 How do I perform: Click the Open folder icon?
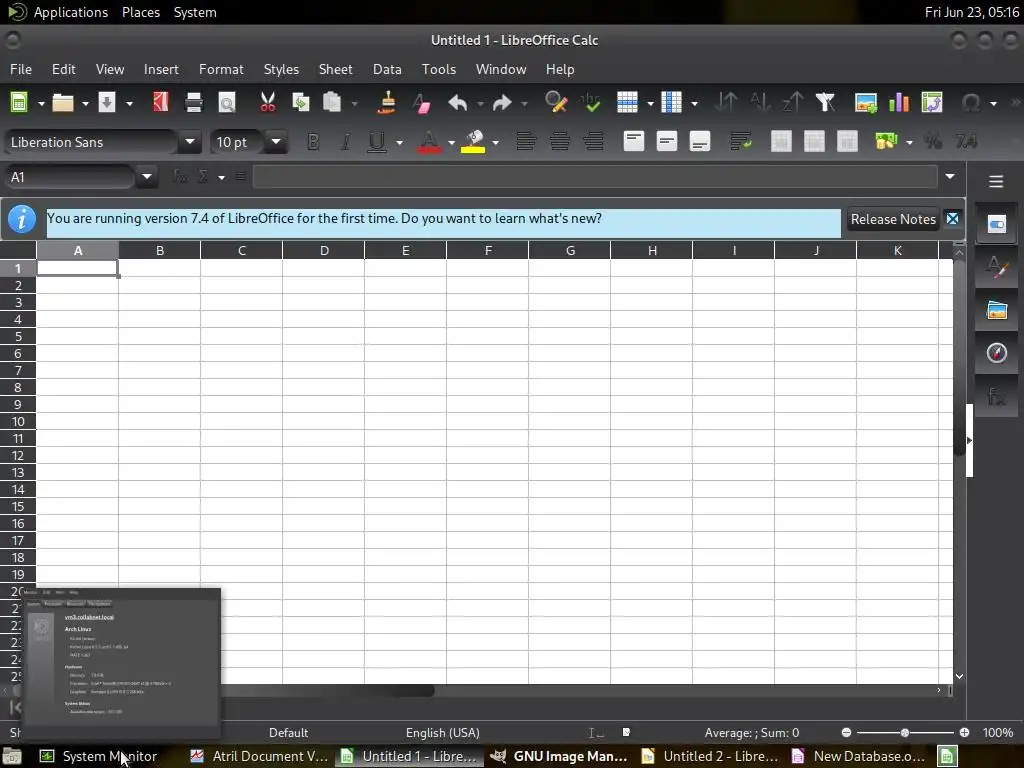pyautogui.click(x=63, y=103)
